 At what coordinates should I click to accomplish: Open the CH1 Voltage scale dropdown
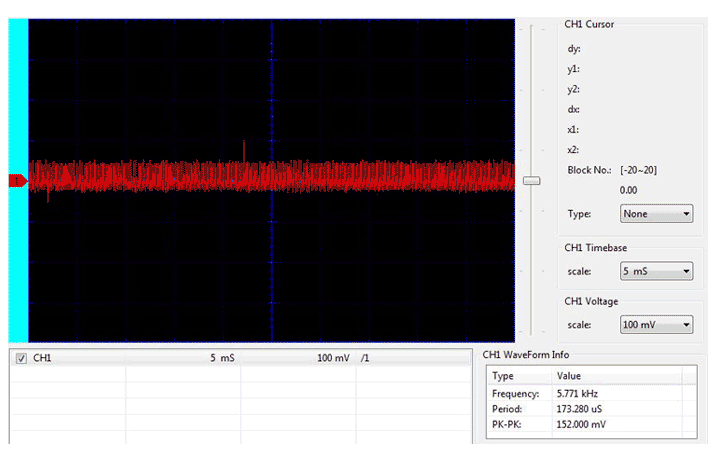tap(657, 325)
